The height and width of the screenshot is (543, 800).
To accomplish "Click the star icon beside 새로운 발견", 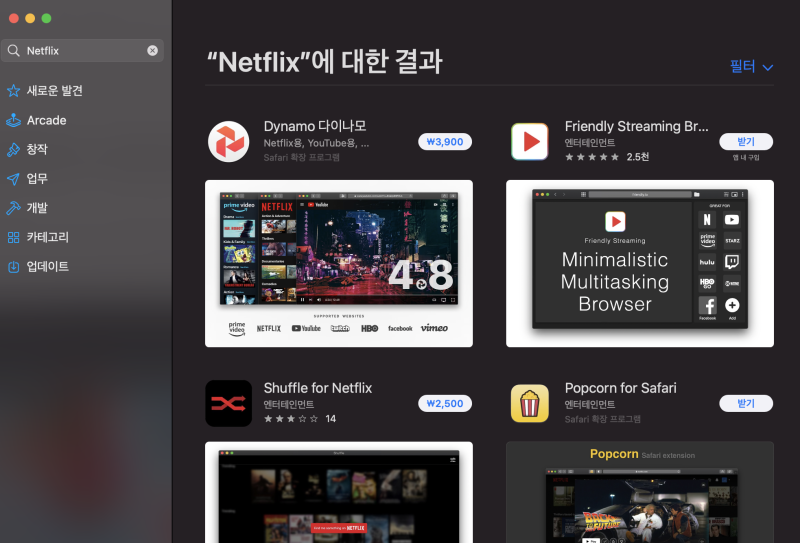I will [x=13, y=91].
